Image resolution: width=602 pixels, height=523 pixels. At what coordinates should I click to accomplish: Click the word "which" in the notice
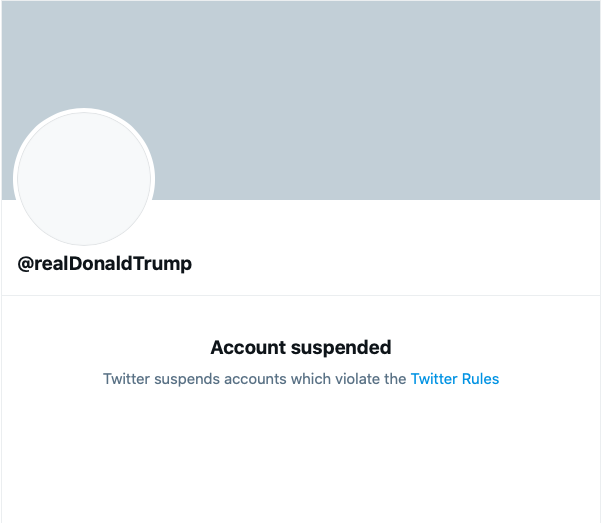pyautogui.click(x=309, y=379)
